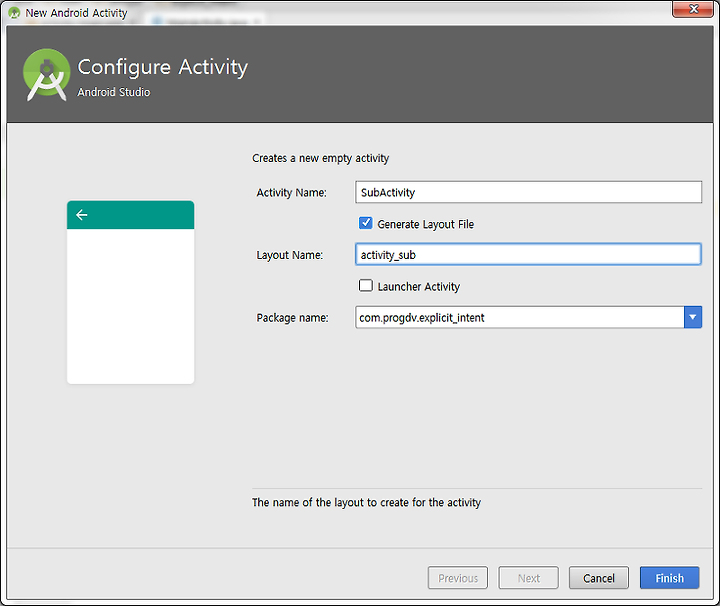
Task: Close the New Android Activity dialog
Action: [693, 9]
